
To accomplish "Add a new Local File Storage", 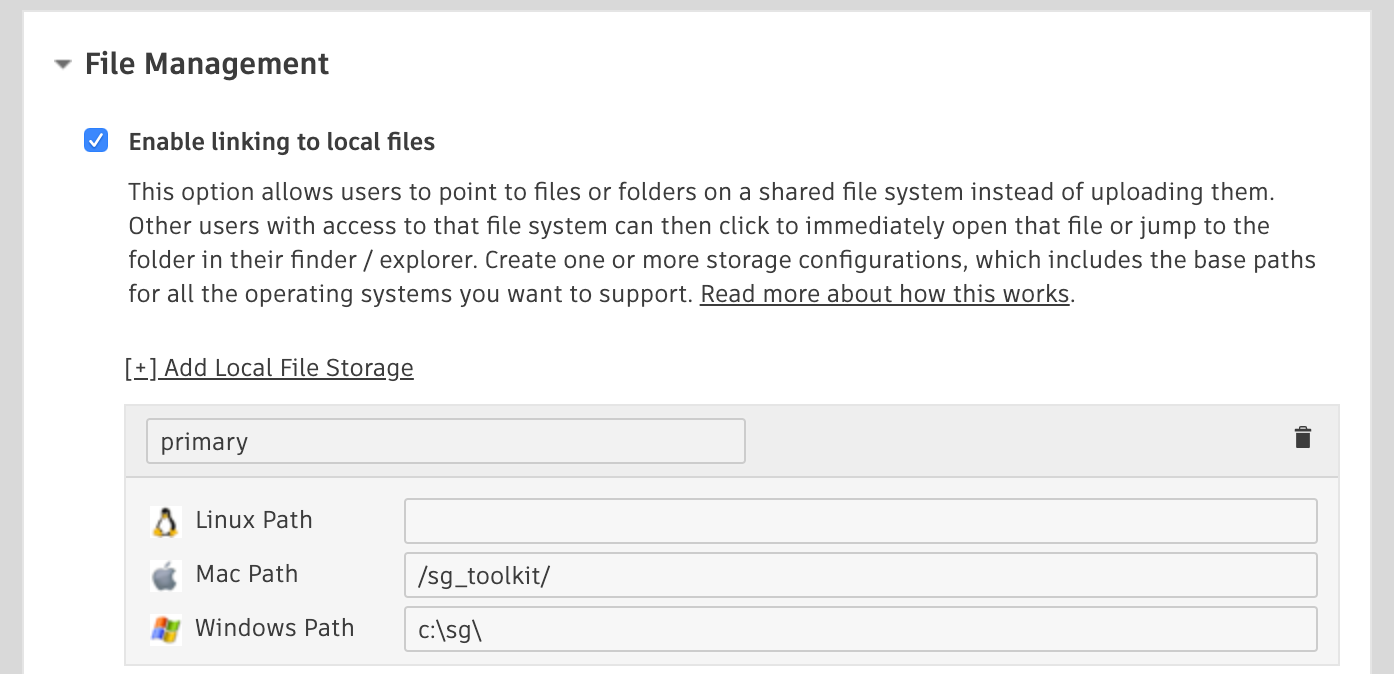I will coord(269,368).
